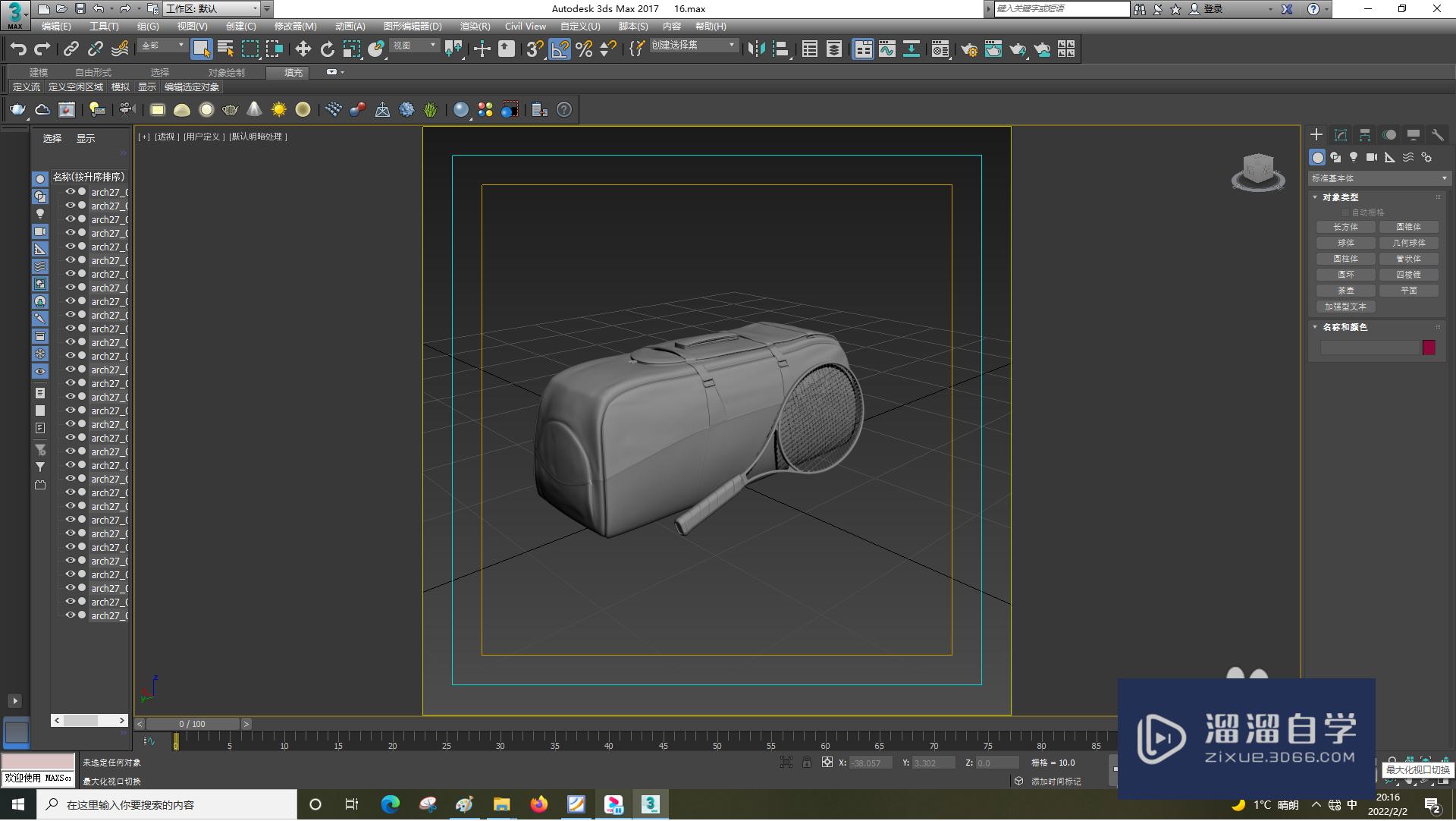1456x821 pixels.
Task: Open the 创建选择集 named selection dropdown
Action: 694,46
